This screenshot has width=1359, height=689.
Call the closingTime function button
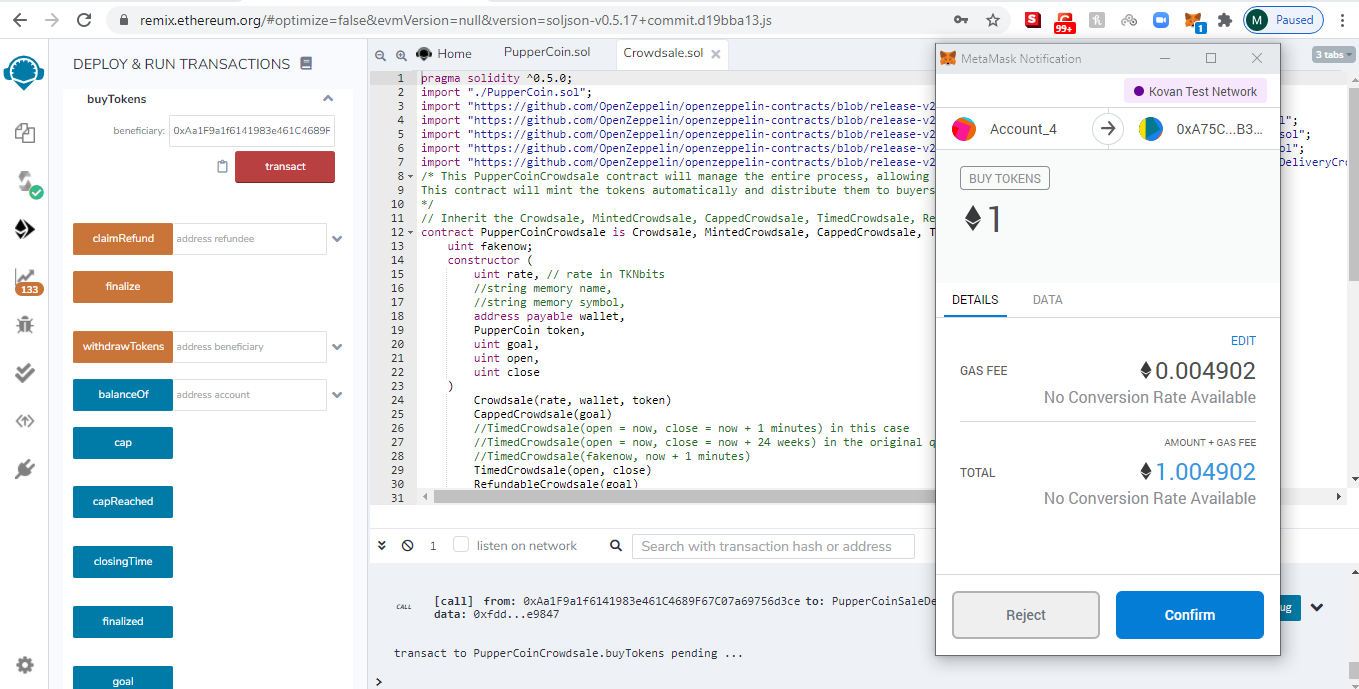tap(123, 562)
